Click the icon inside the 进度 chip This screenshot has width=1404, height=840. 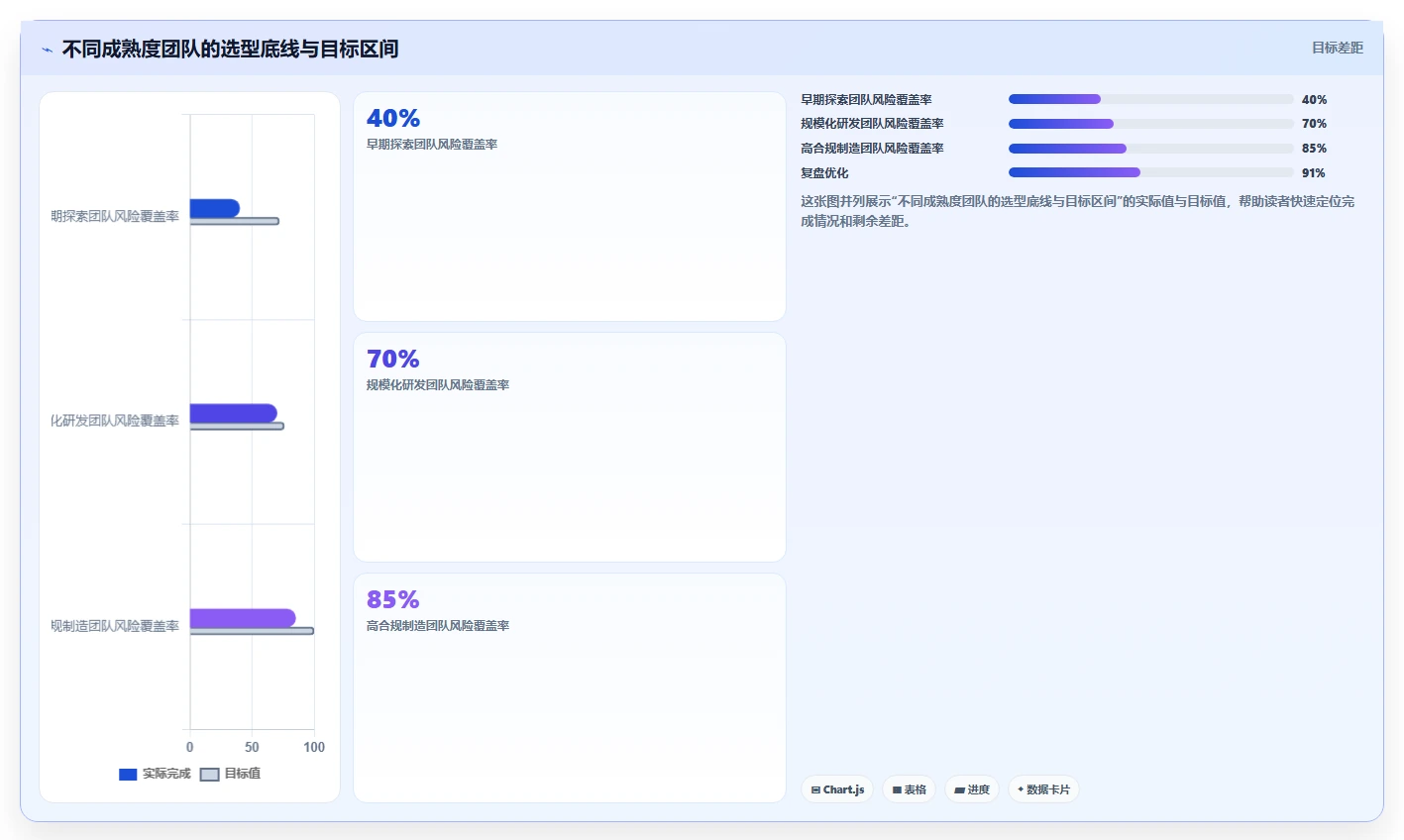pyautogui.click(x=959, y=790)
